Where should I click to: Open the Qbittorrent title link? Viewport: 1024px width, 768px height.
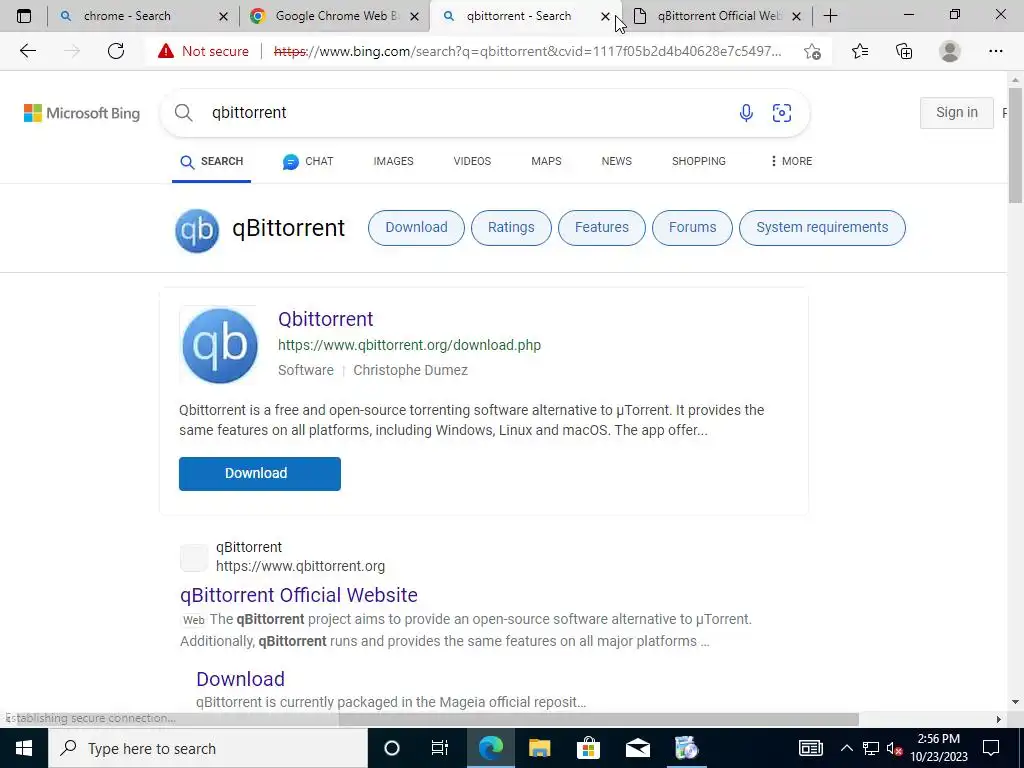[x=325, y=319]
